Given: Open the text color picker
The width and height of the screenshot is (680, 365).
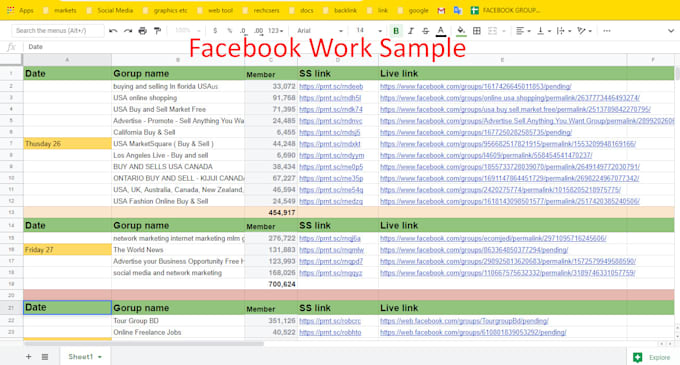Looking at the screenshot, I should pyautogui.click(x=441, y=31).
